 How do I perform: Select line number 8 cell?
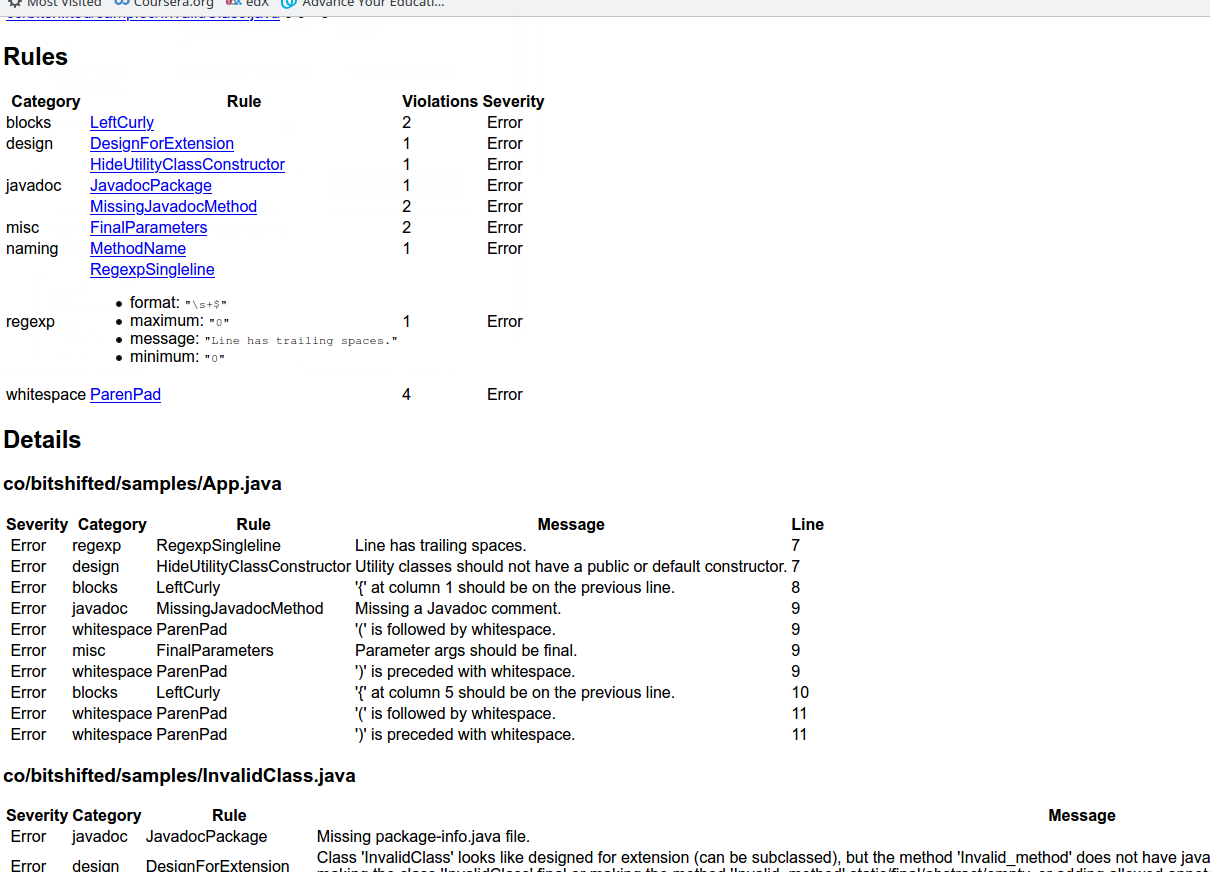click(x=796, y=587)
